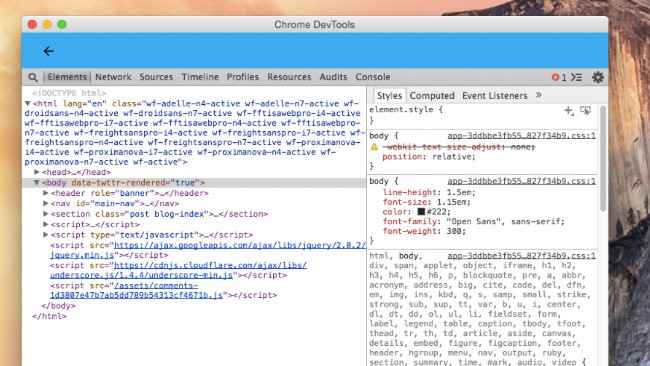Select the DOCTYPE html line

point(69,93)
